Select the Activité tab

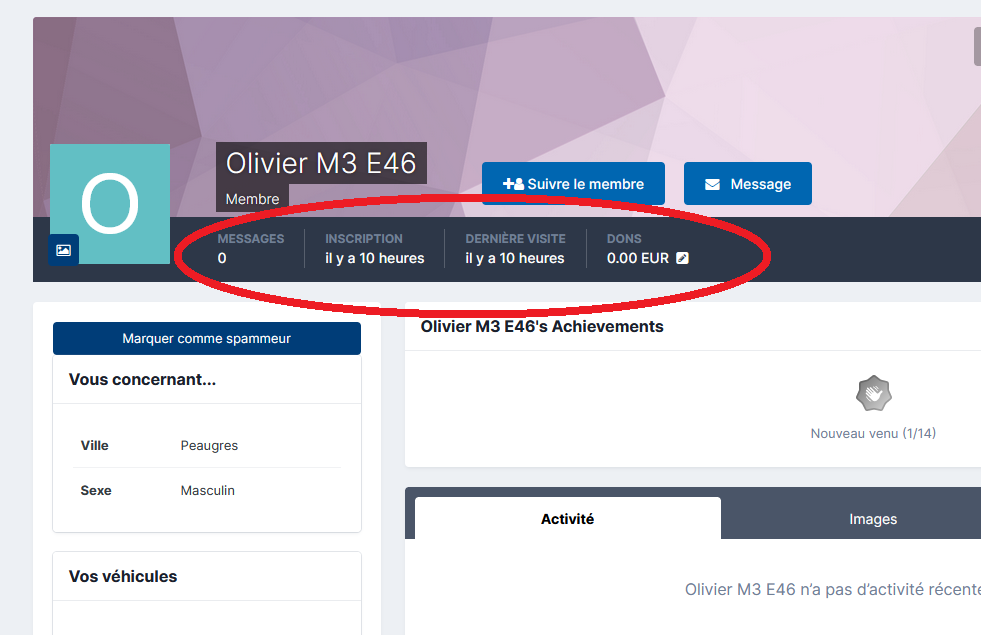[567, 519]
